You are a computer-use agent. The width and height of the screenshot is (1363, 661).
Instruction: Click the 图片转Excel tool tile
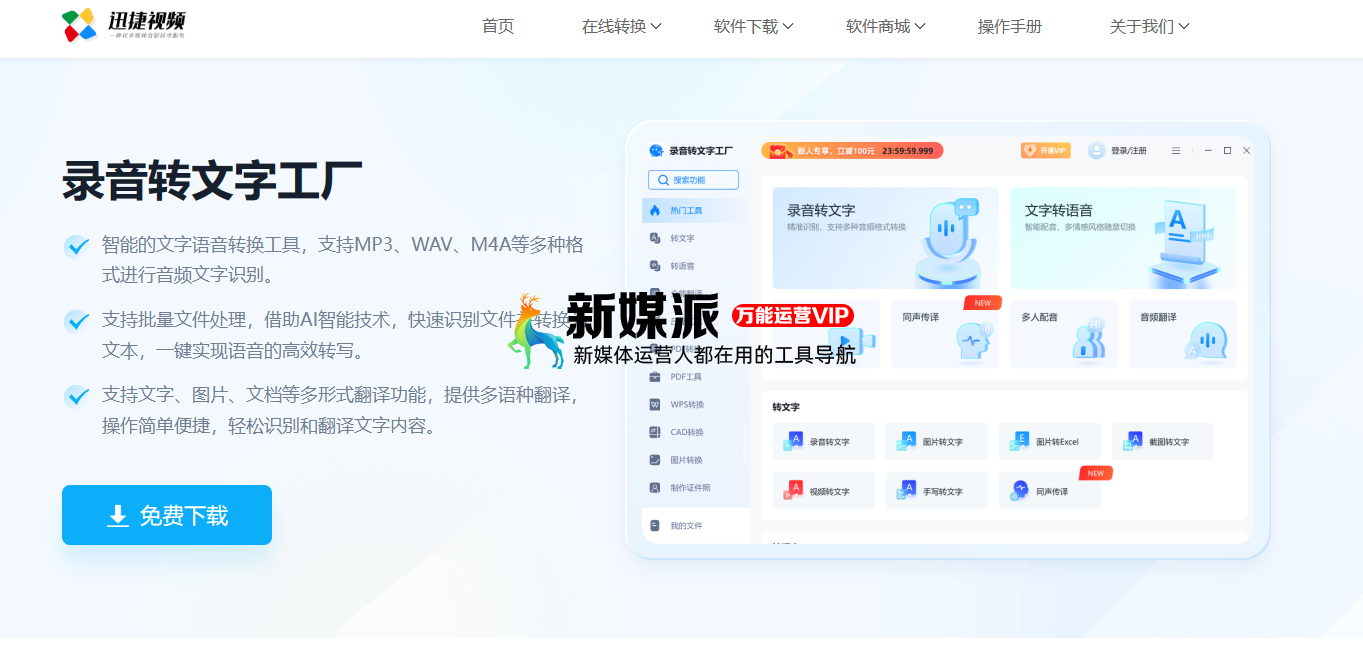click(x=1049, y=441)
